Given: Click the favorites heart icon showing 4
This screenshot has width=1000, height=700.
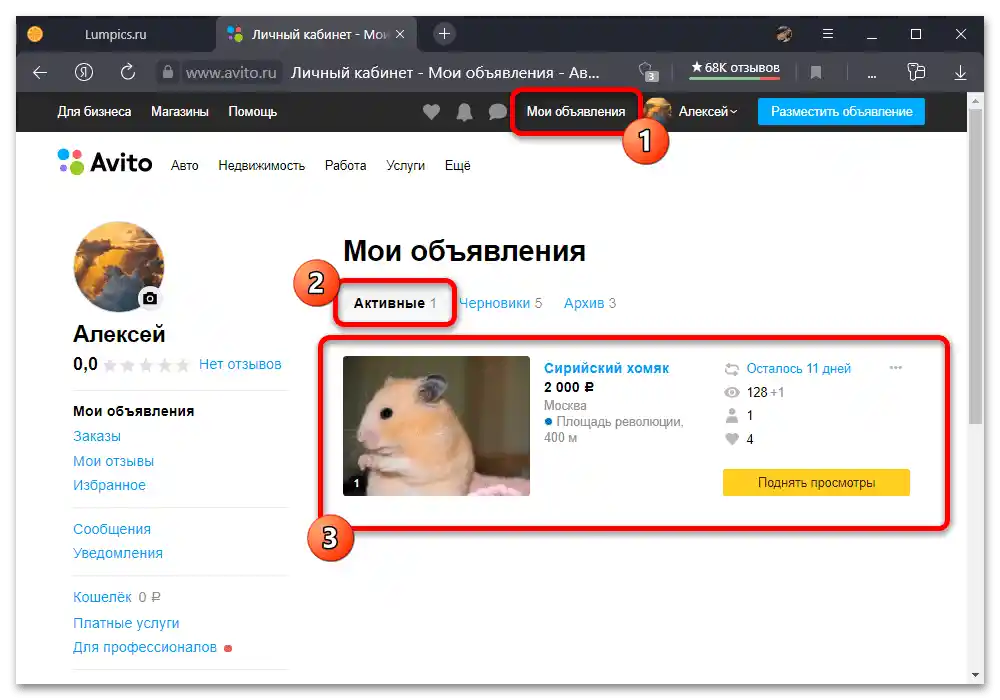Looking at the screenshot, I should pyautogui.click(x=732, y=439).
